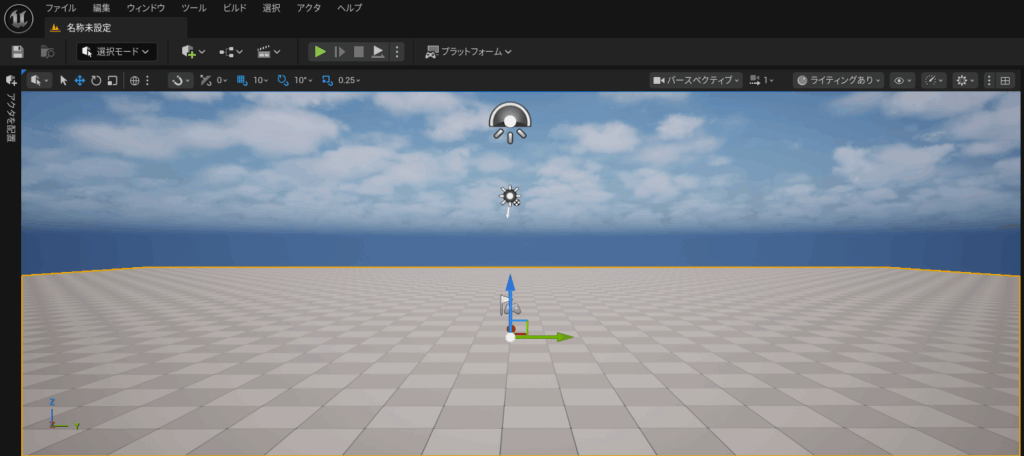Click the Browse content folder icon
This screenshot has width=1024, height=456.
coord(46,51)
